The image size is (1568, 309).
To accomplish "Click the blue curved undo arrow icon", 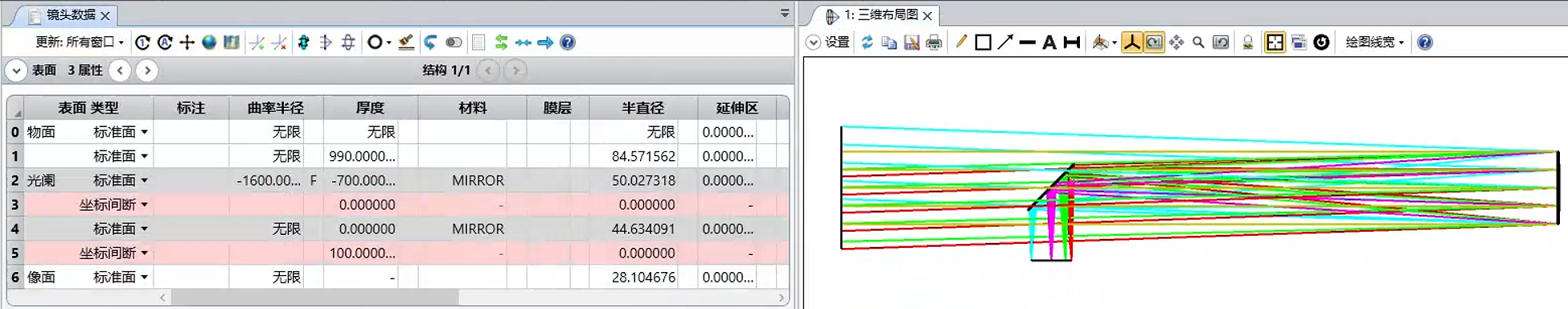I will pos(430,43).
